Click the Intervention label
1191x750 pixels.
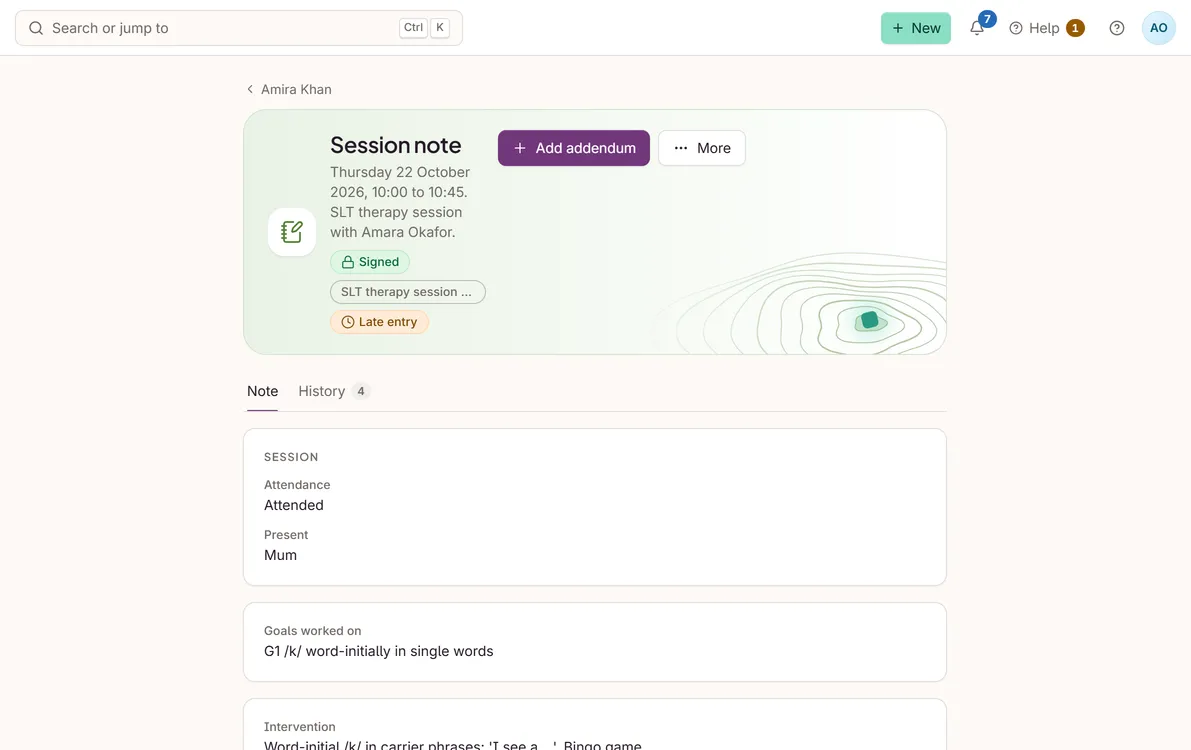(299, 727)
